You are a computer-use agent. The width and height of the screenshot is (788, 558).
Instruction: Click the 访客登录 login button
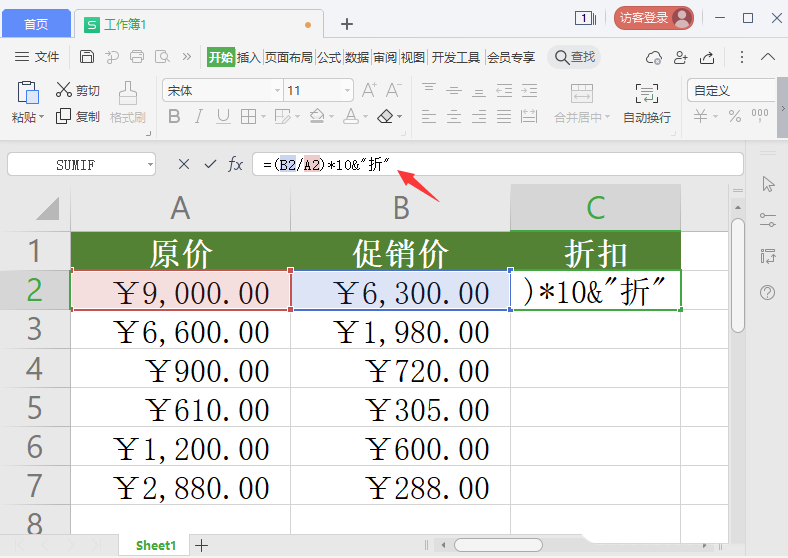[653, 18]
